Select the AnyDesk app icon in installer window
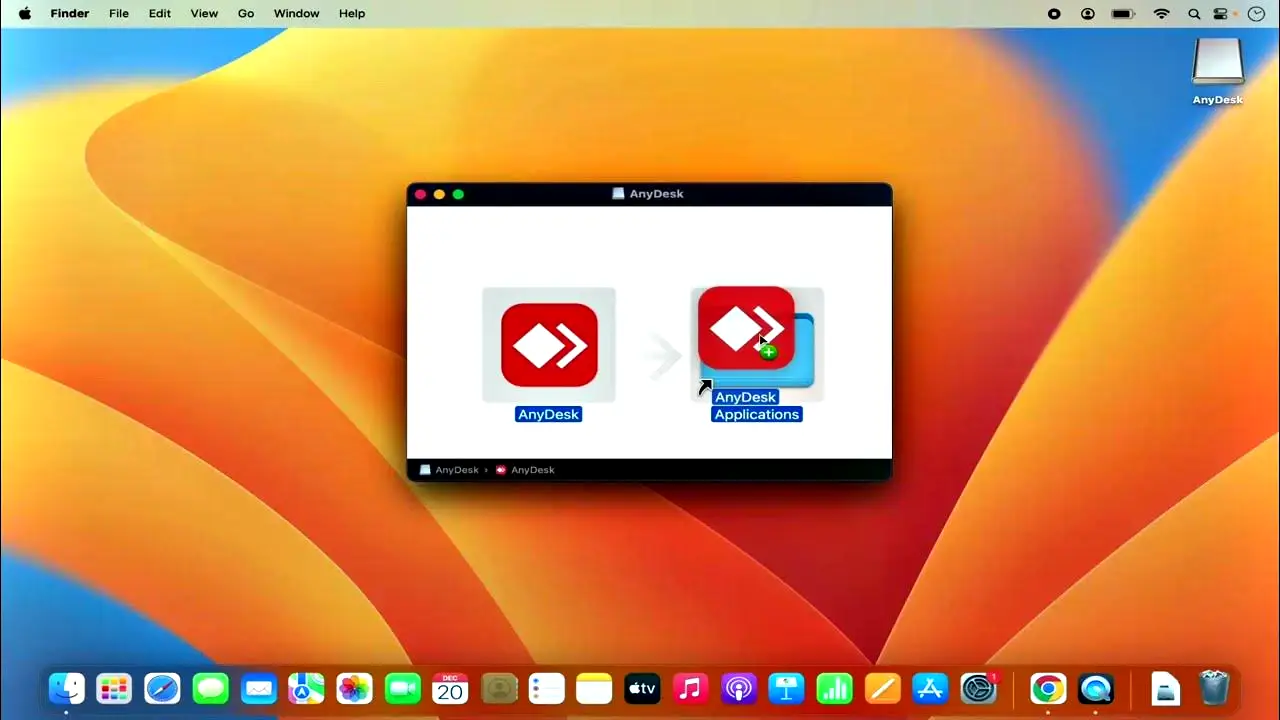The image size is (1280, 720). [x=549, y=345]
